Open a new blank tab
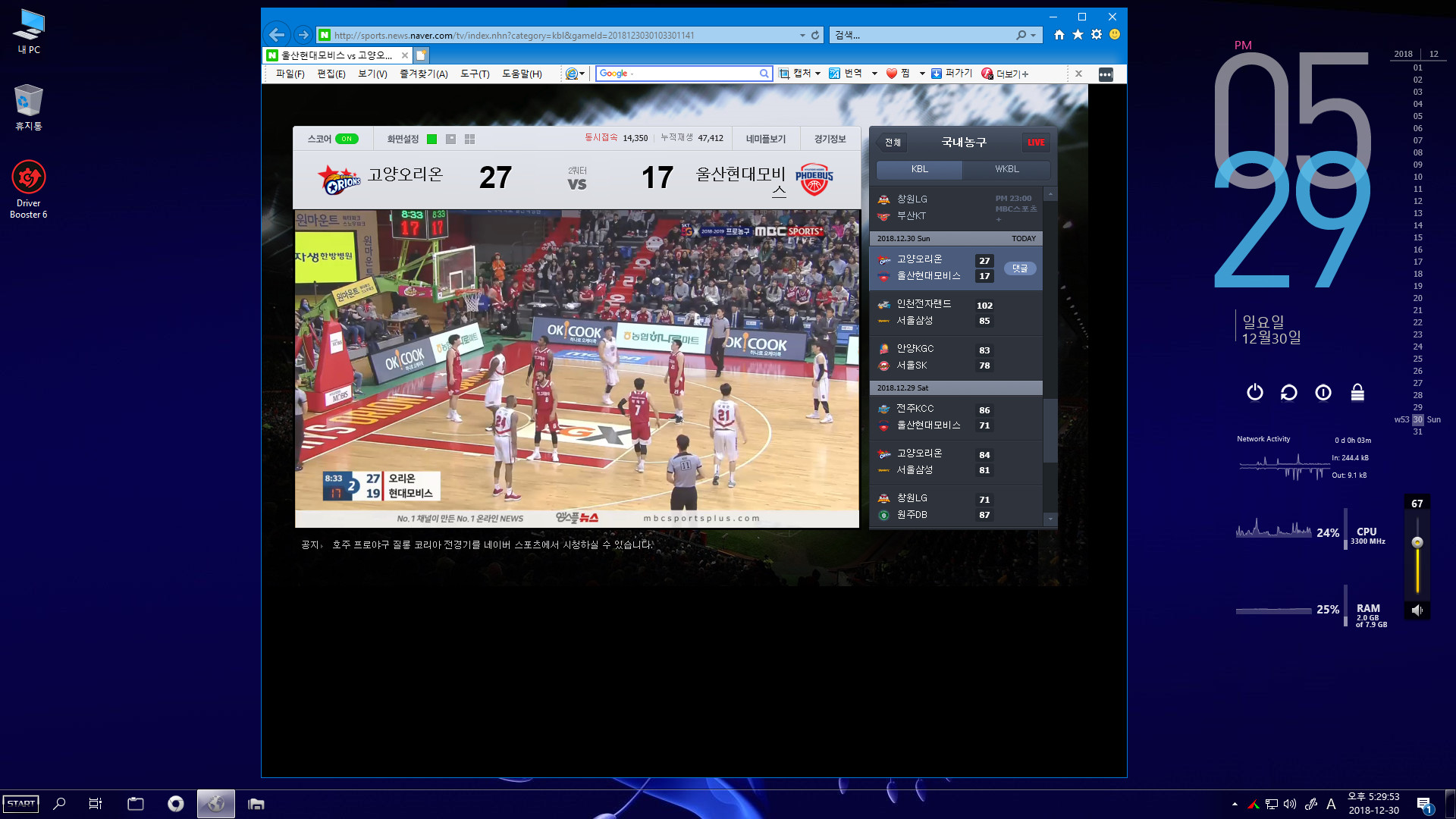This screenshot has width=1456, height=819. [x=421, y=55]
